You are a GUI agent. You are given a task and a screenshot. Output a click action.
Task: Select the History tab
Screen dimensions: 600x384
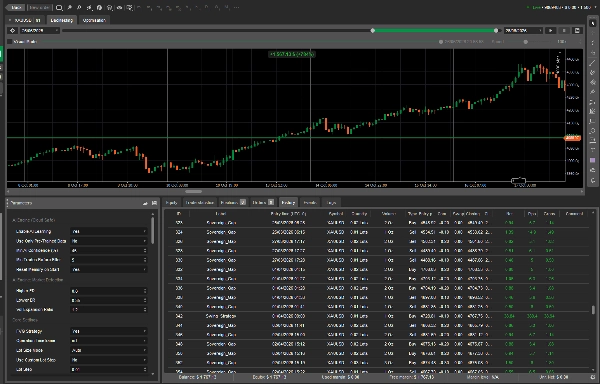[x=288, y=203]
